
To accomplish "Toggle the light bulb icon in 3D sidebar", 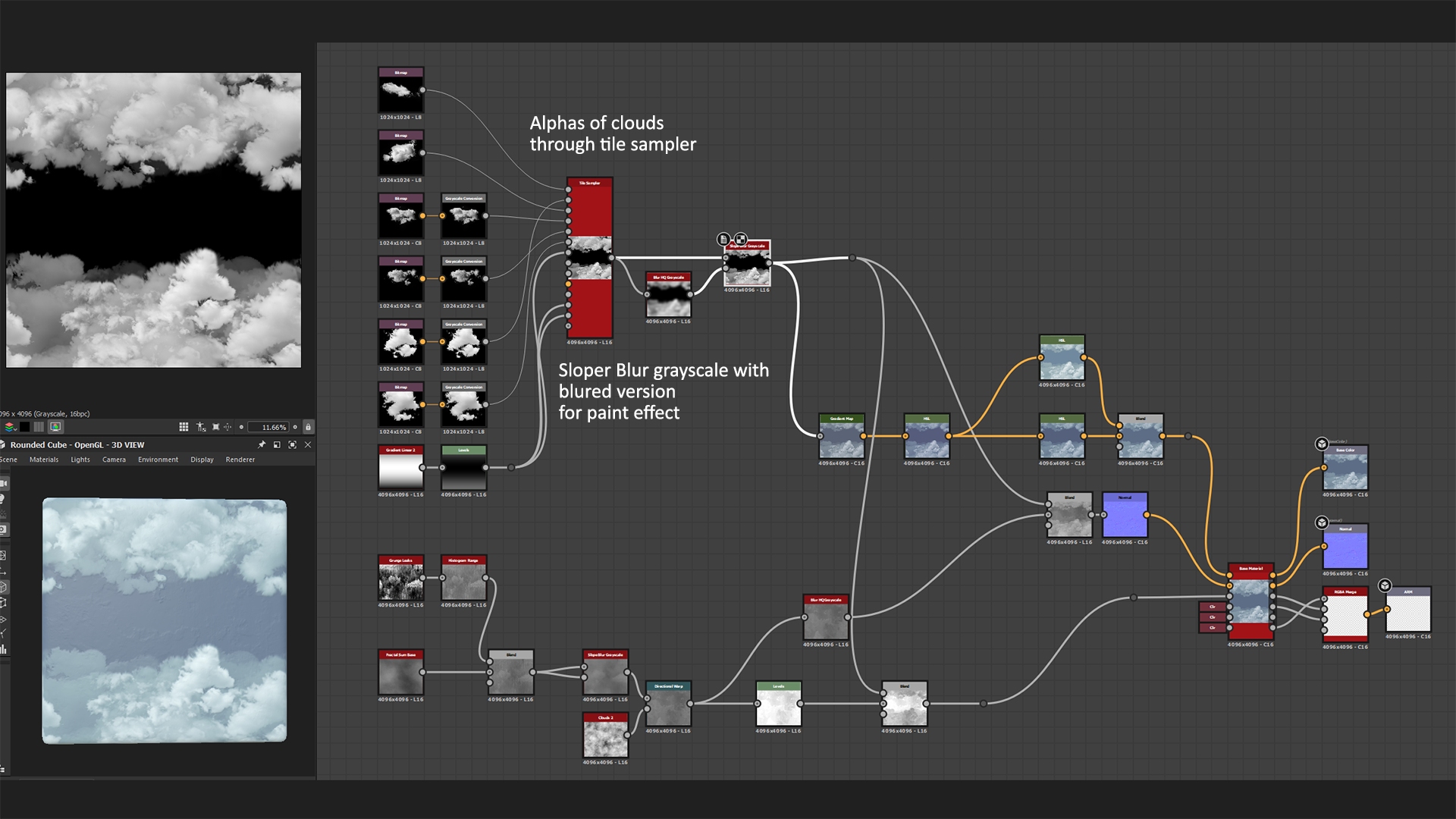I will [2, 499].
